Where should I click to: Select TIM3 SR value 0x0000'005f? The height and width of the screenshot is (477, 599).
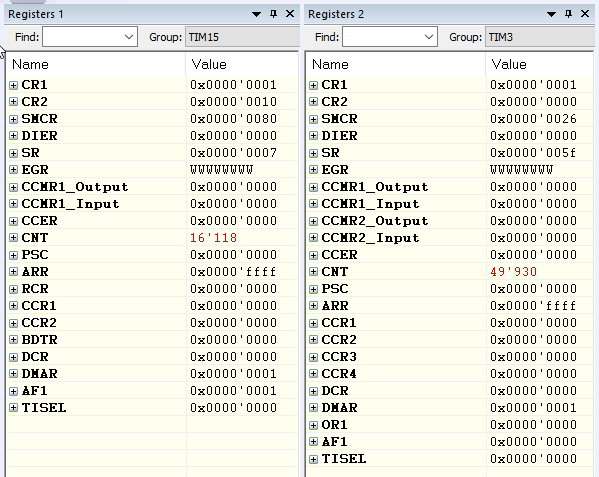pyautogui.click(x=533, y=153)
